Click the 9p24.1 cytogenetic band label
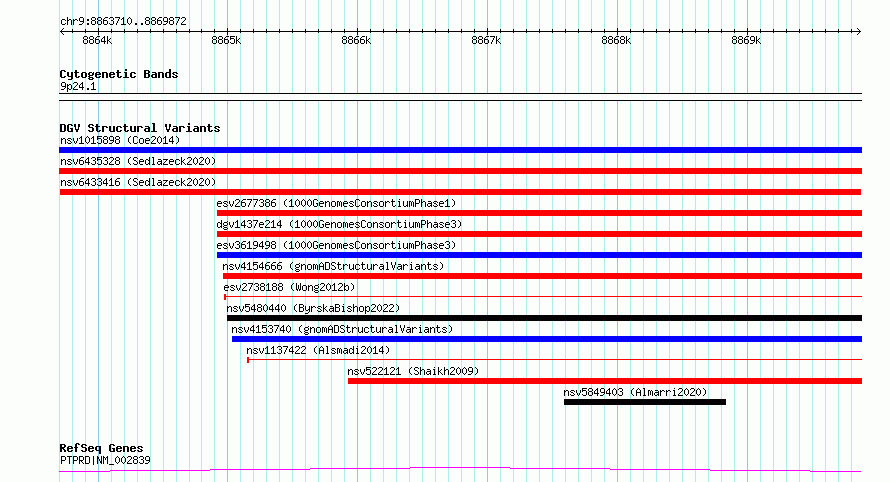The width and height of the screenshot is (890, 482). (78, 86)
